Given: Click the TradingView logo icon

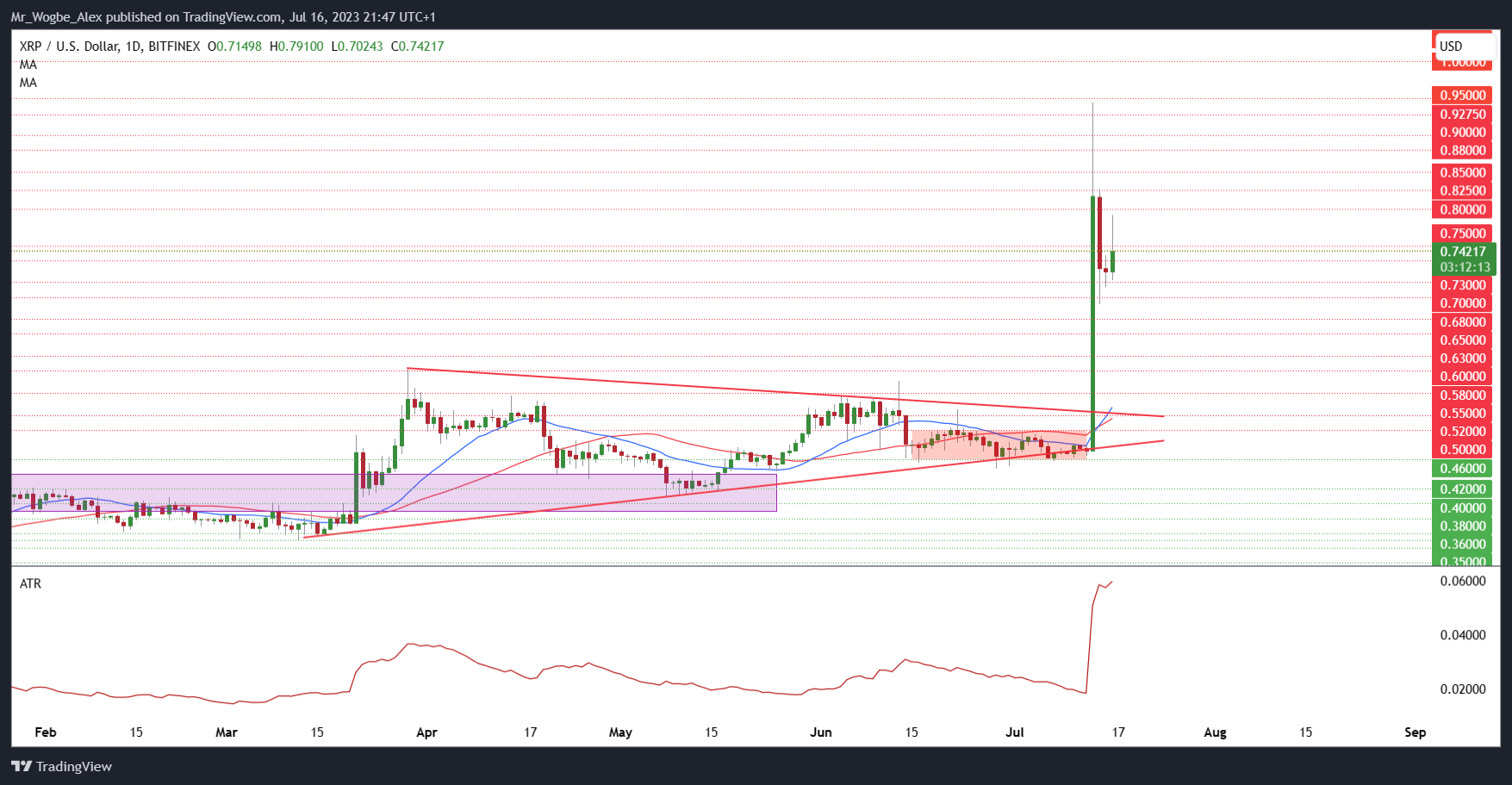Looking at the screenshot, I should point(22,766).
